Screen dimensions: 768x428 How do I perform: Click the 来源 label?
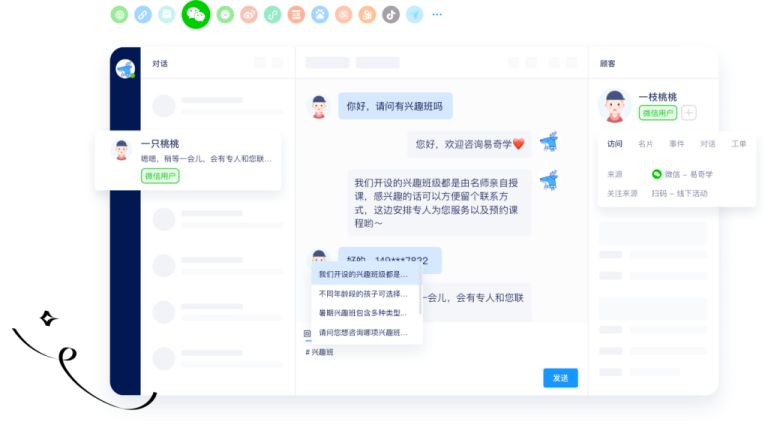coord(615,174)
